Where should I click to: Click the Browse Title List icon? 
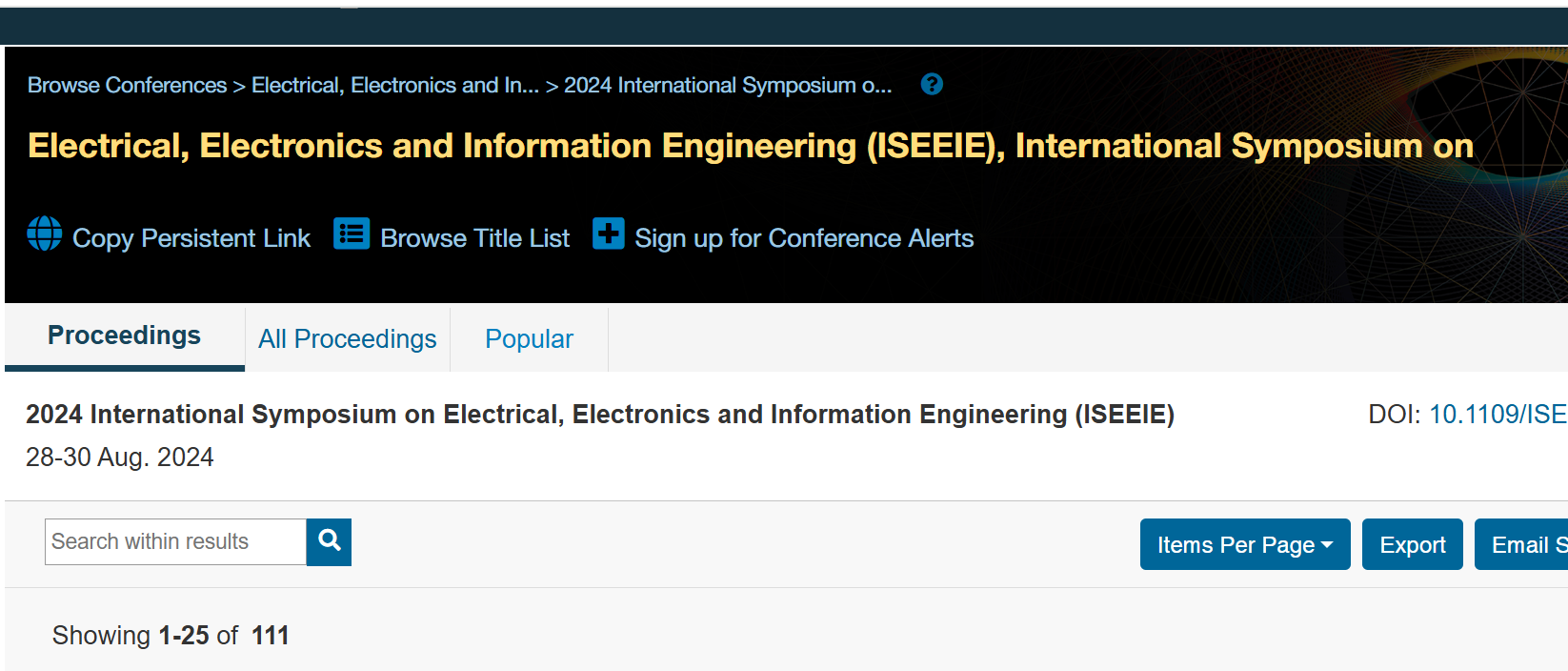(x=352, y=234)
